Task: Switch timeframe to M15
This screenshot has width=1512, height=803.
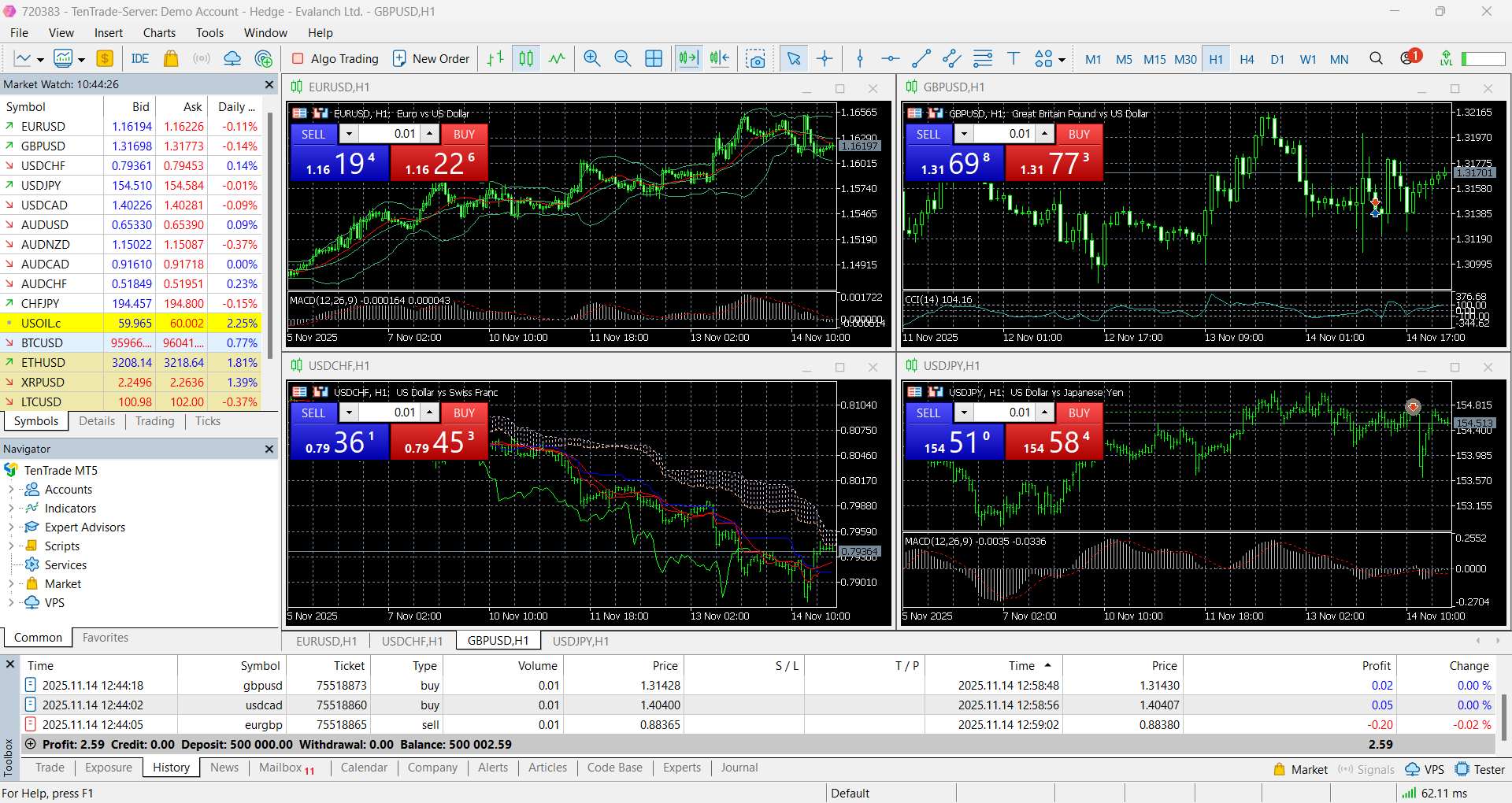Action: (x=1154, y=59)
